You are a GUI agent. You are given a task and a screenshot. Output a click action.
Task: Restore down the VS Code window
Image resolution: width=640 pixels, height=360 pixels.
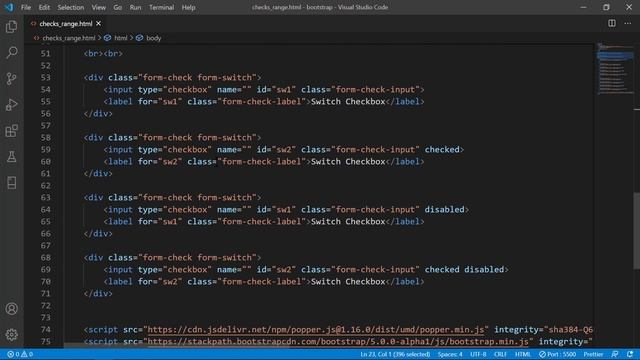click(x=606, y=7)
